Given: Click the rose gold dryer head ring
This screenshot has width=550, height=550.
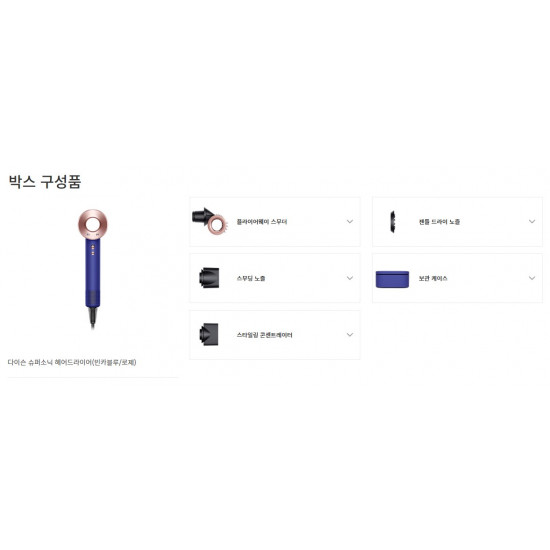Looking at the screenshot, I should tap(93, 224).
